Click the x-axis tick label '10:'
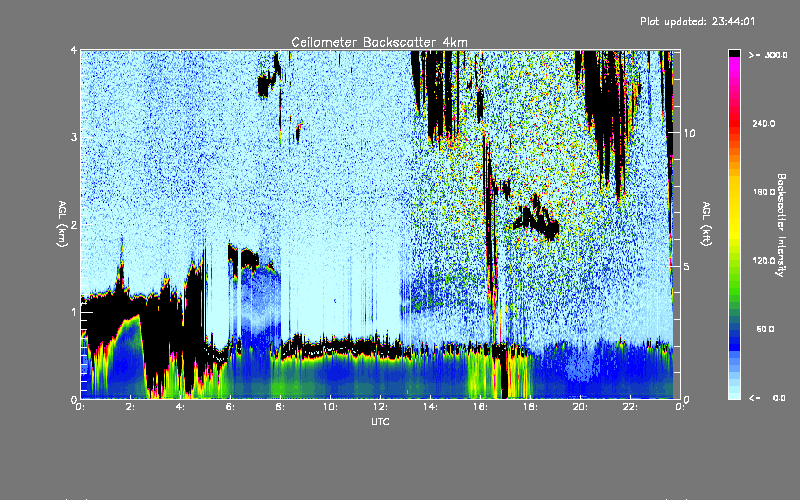The width and height of the screenshot is (800, 500). [x=330, y=407]
